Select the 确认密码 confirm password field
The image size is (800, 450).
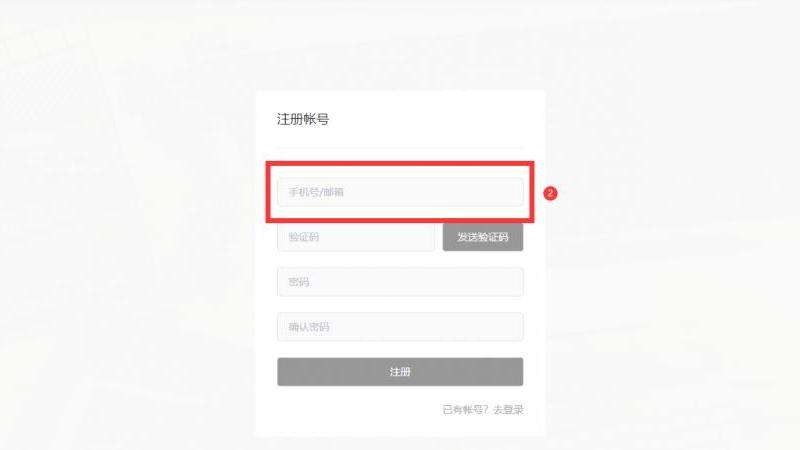tap(400, 327)
